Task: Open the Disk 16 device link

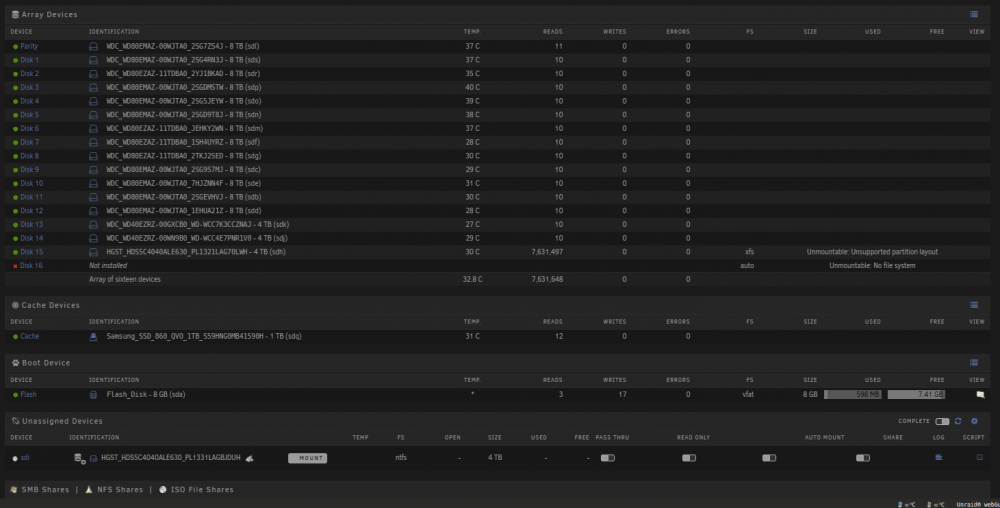Action: point(31,266)
